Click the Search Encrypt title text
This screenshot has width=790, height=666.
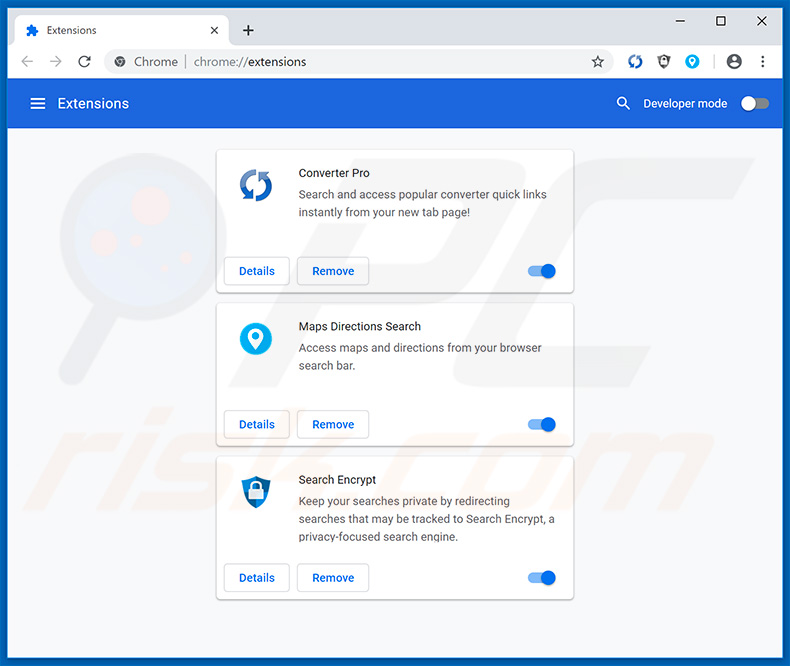(x=337, y=480)
